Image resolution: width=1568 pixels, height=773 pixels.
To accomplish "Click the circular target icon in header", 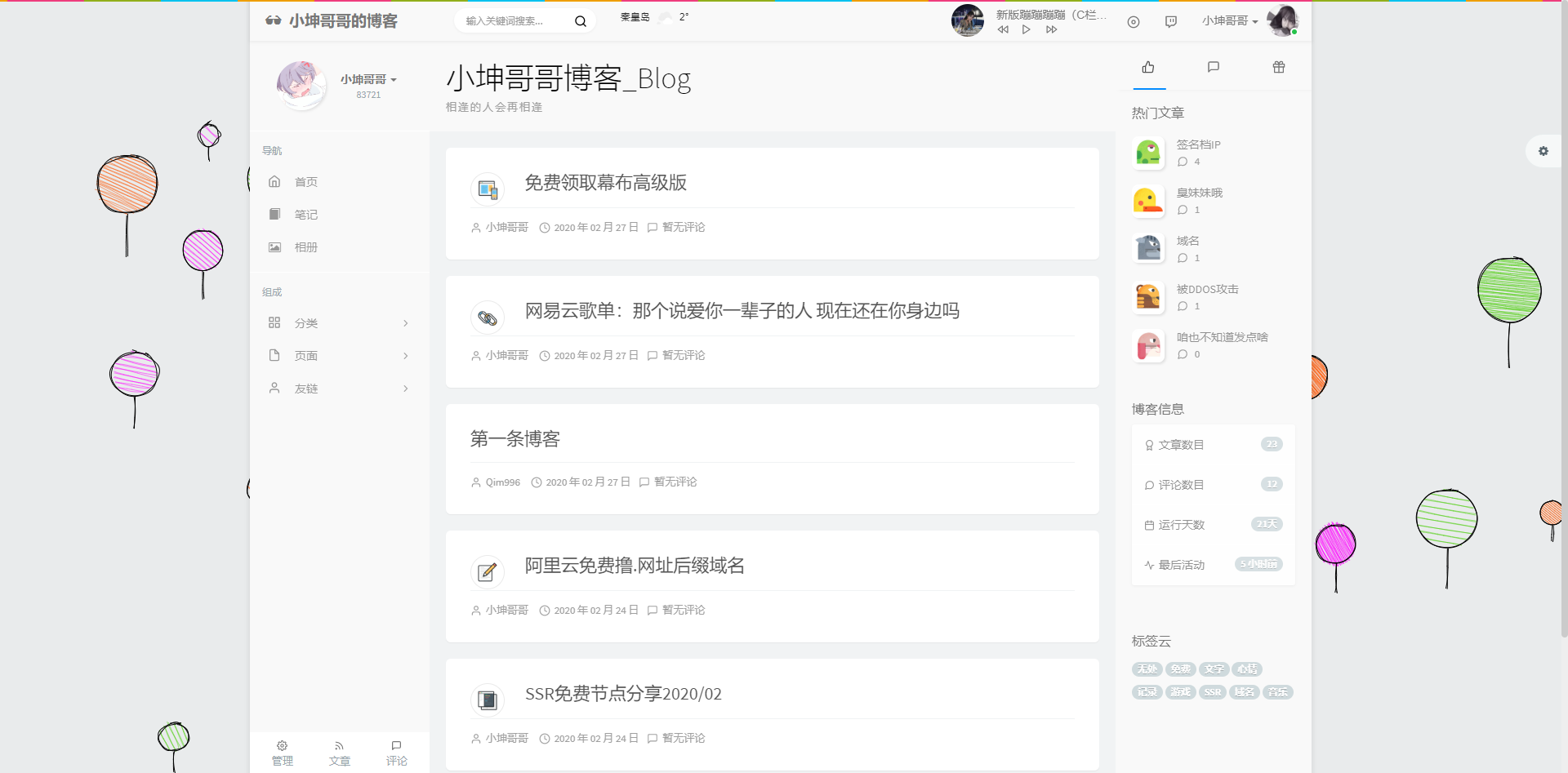I will tap(1134, 22).
